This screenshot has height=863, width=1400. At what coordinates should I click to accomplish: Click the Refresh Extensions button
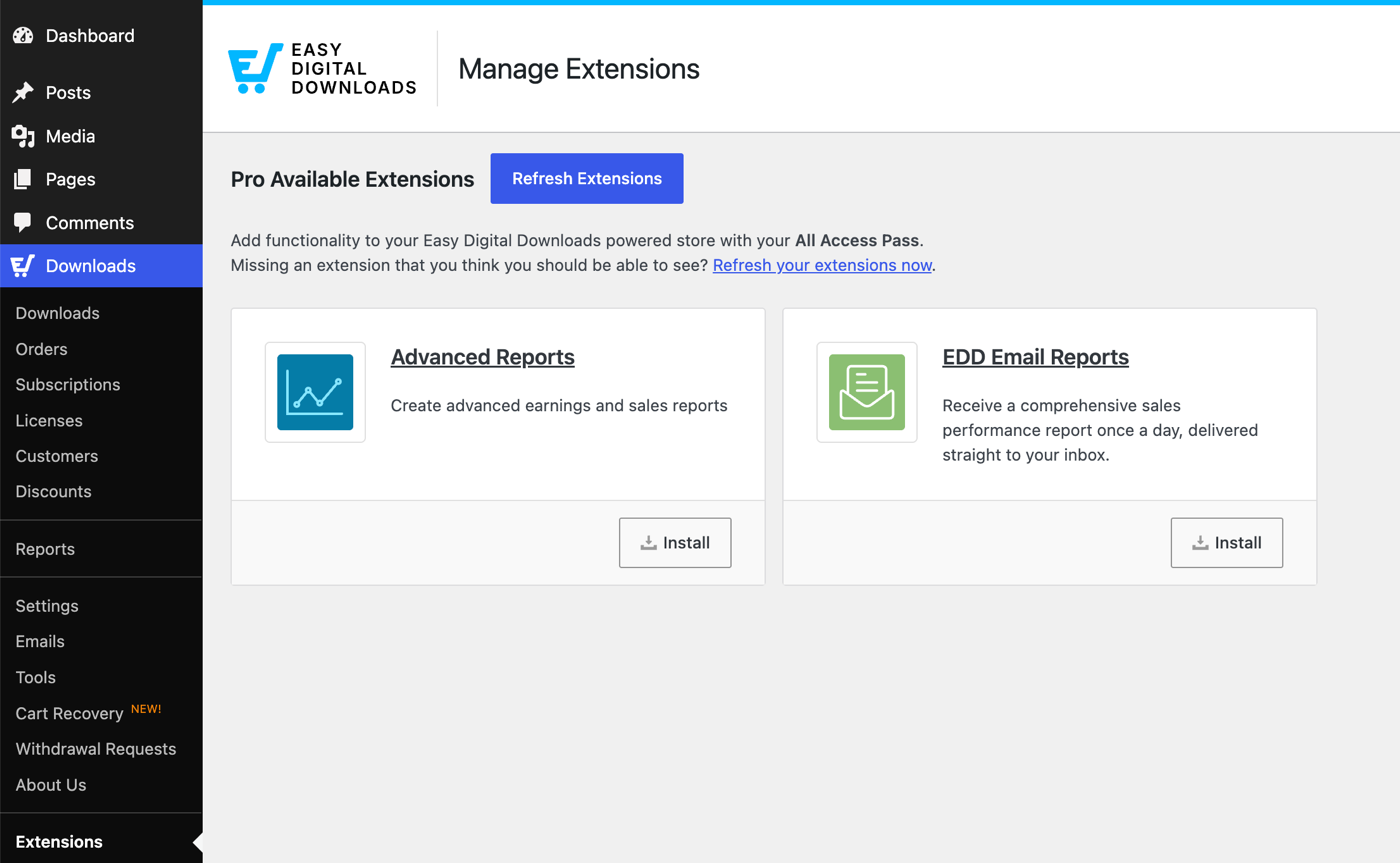pyautogui.click(x=587, y=179)
